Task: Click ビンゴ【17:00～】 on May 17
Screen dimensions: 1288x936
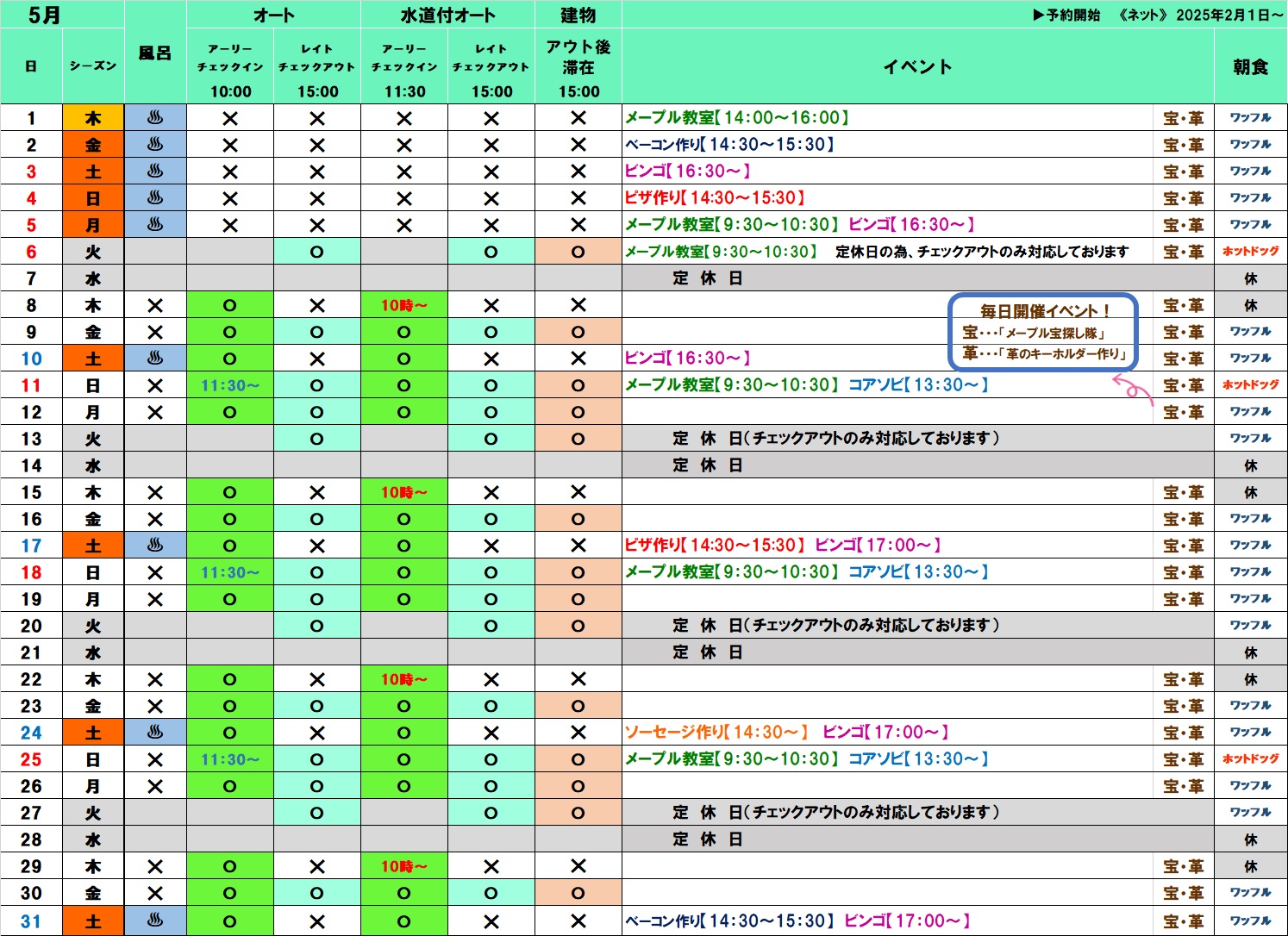Action: tap(878, 545)
